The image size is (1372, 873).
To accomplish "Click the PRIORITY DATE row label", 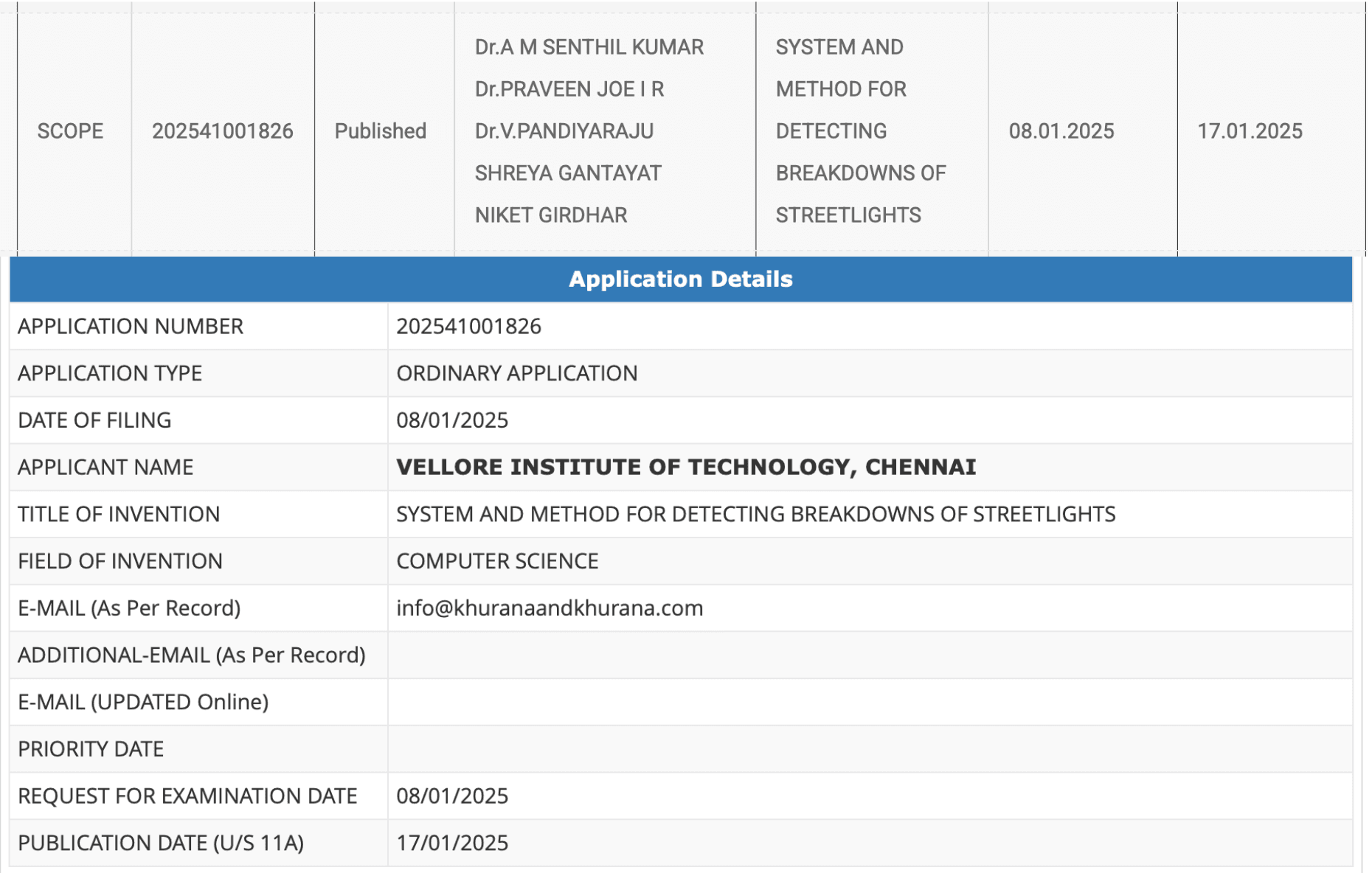I will pos(91,749).
